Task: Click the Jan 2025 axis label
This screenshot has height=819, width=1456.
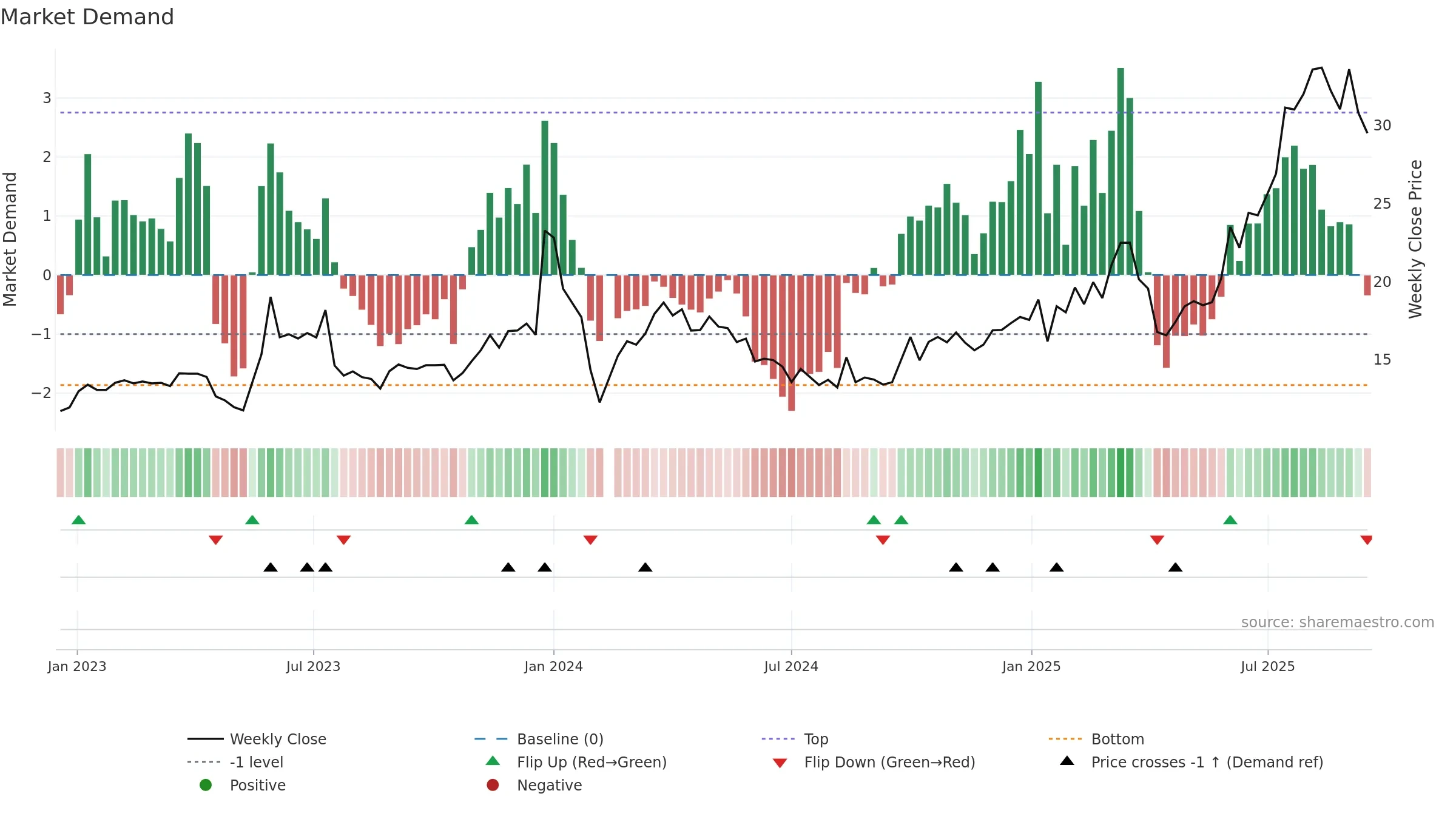Action: click(1032, 667)
